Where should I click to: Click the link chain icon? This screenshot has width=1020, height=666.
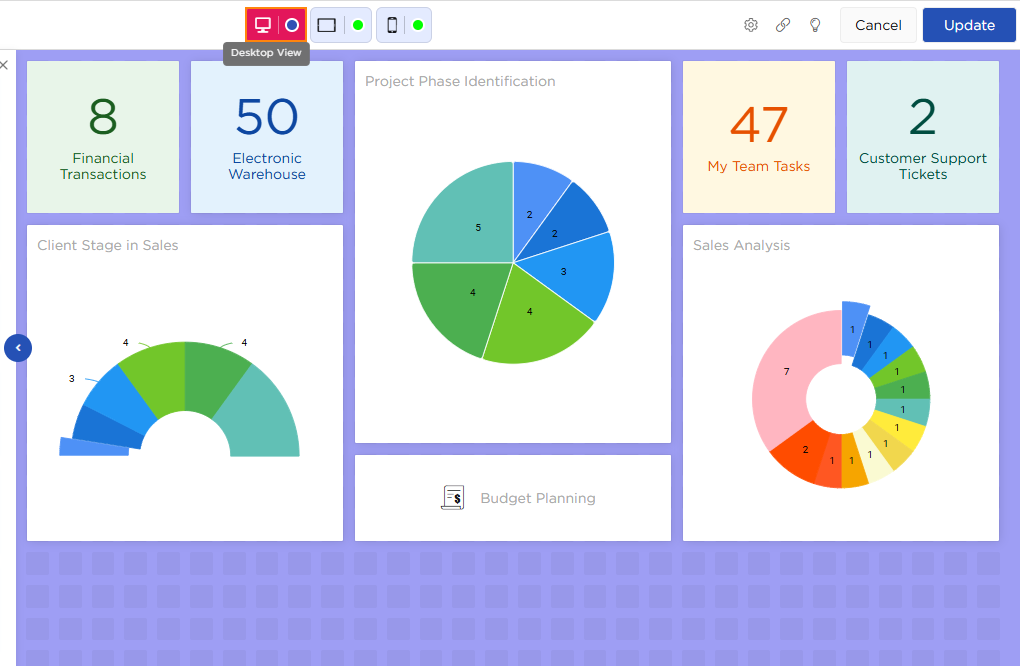point(783,25)
